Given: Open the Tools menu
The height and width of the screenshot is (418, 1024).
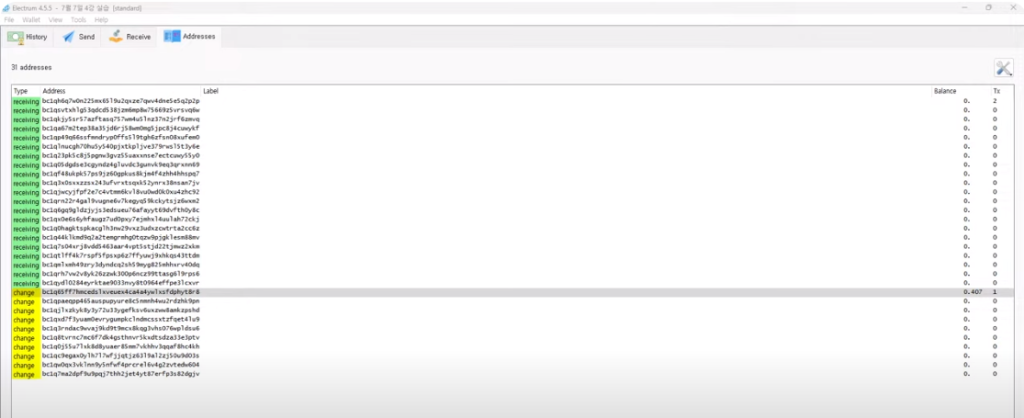Looking at the screenshot, I should click(78, 20).
